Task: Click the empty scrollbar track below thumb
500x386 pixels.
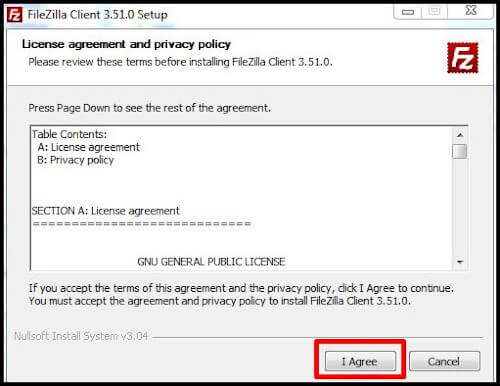Action: click(460, 207)
